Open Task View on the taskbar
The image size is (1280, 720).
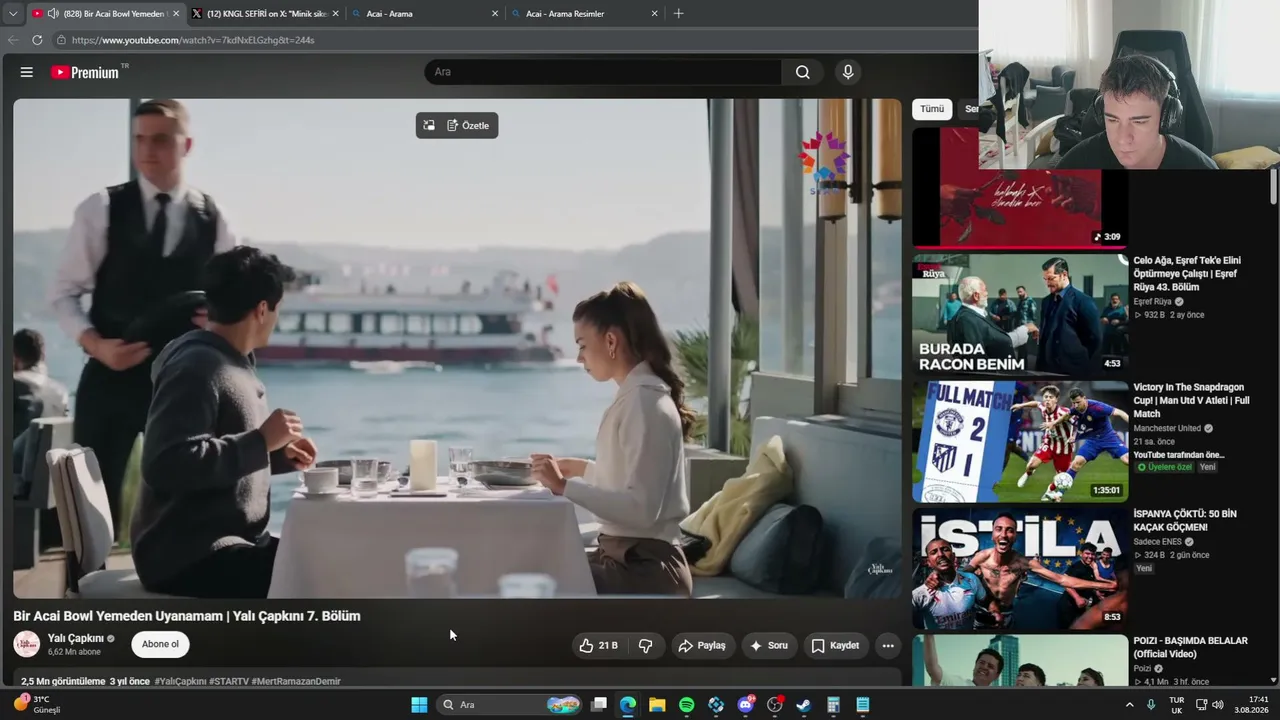(598, 705)
